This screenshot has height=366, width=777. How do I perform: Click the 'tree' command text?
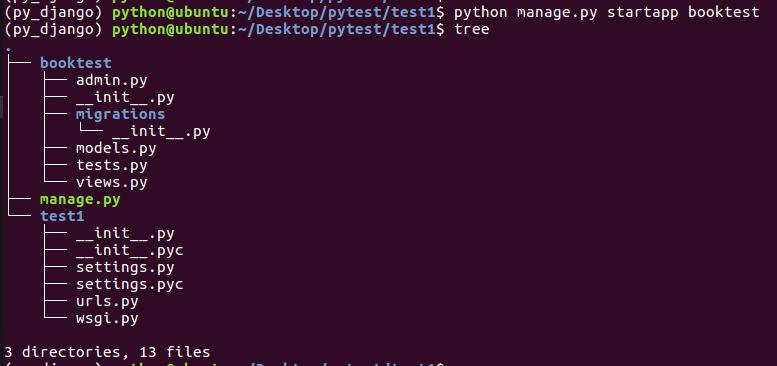(x=472, y=29)
